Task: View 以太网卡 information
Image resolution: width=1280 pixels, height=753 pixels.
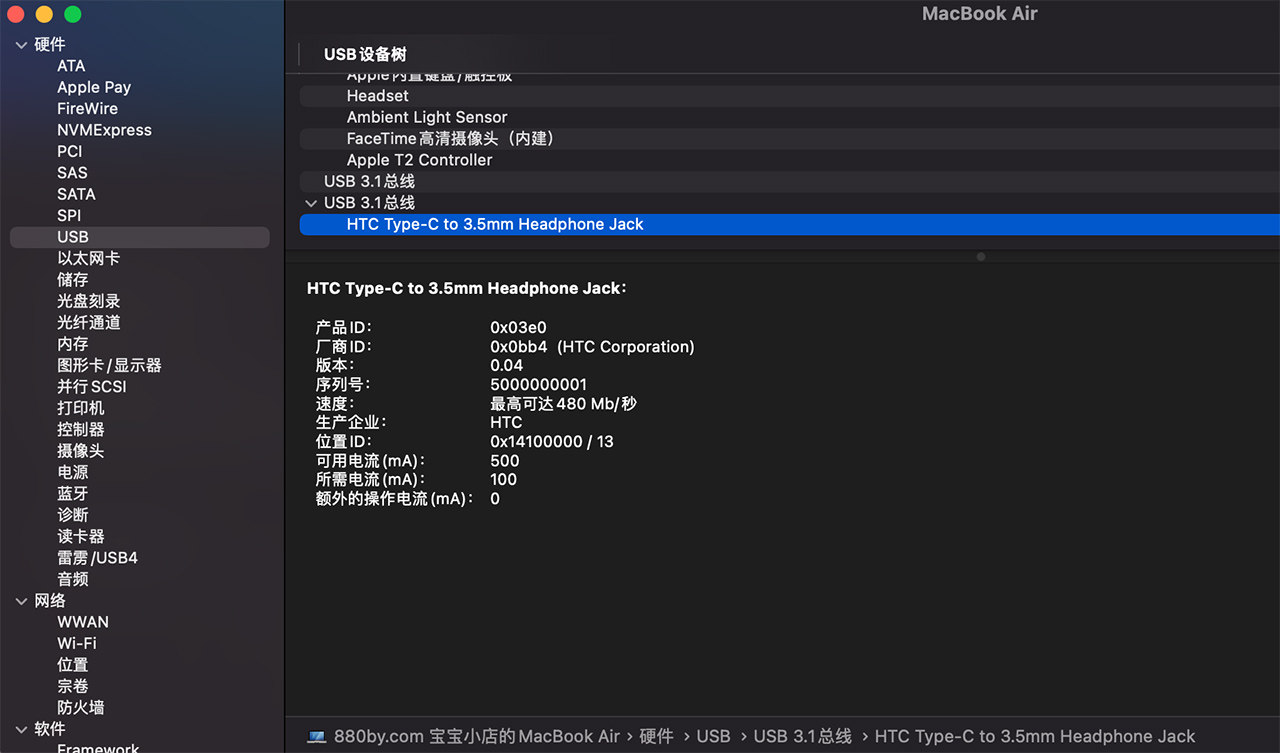Action: 88,258
